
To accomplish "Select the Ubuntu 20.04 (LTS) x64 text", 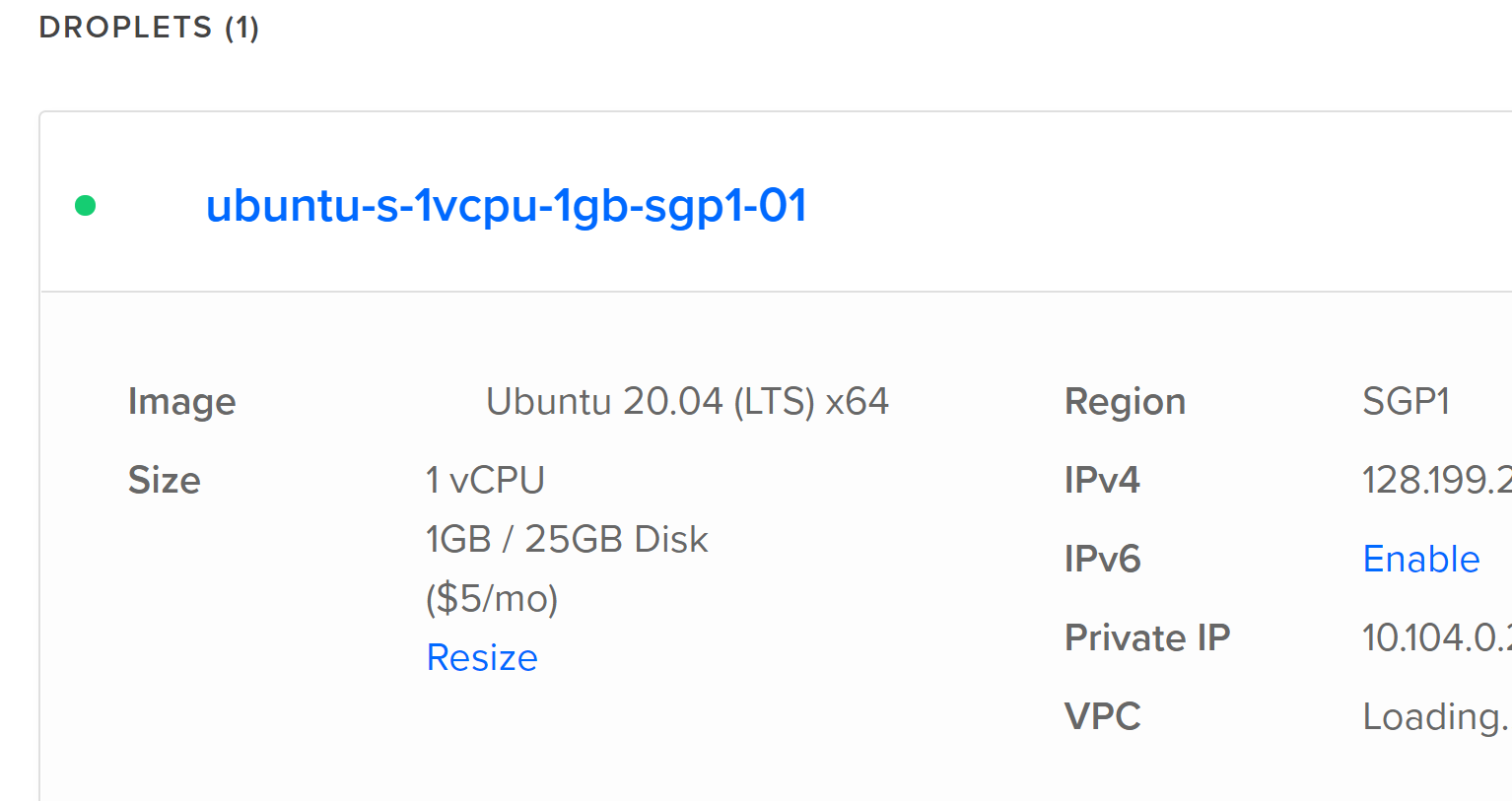I will [687, 402].
